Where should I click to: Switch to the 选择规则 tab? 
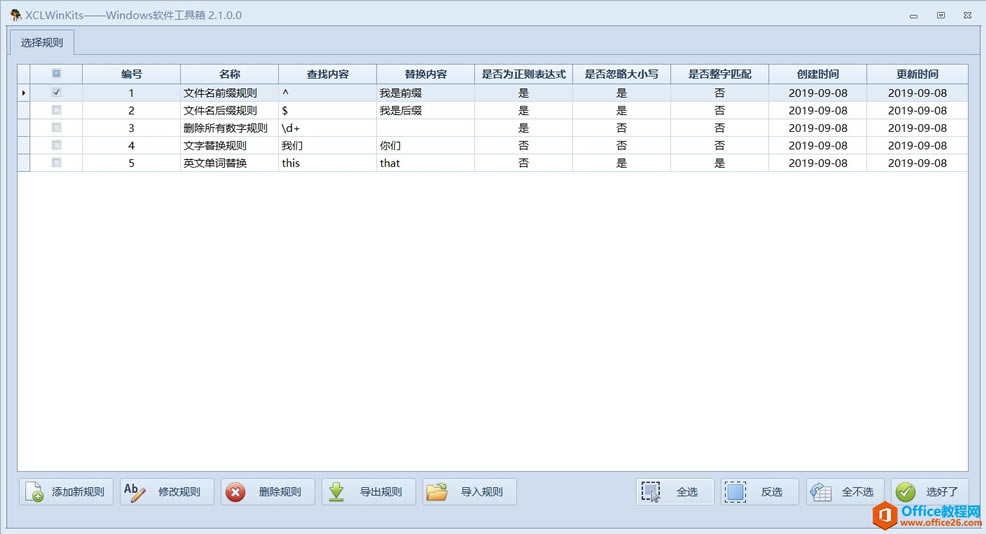click(42, 43)
